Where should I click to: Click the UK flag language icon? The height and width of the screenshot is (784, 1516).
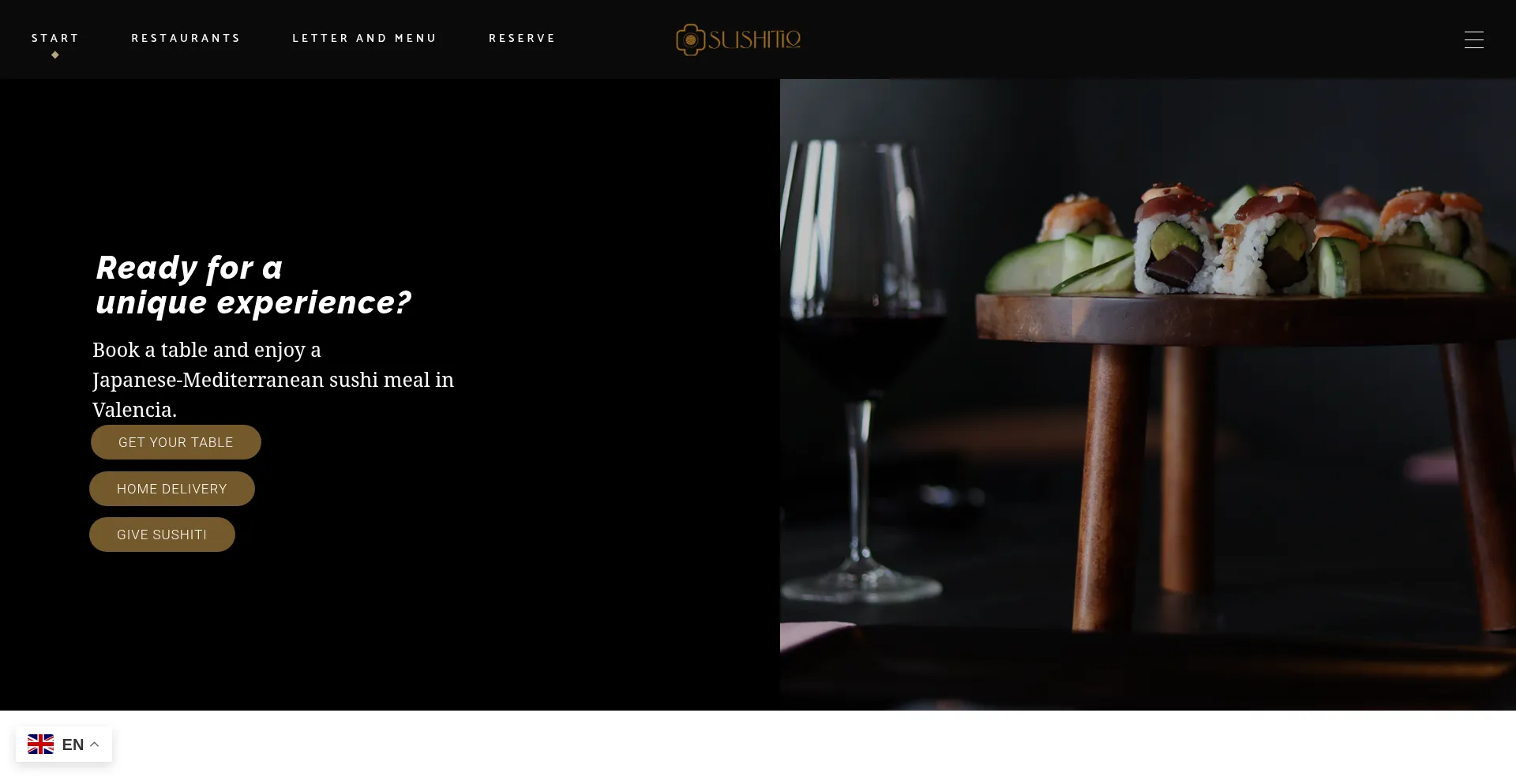(x=40, y=745)
